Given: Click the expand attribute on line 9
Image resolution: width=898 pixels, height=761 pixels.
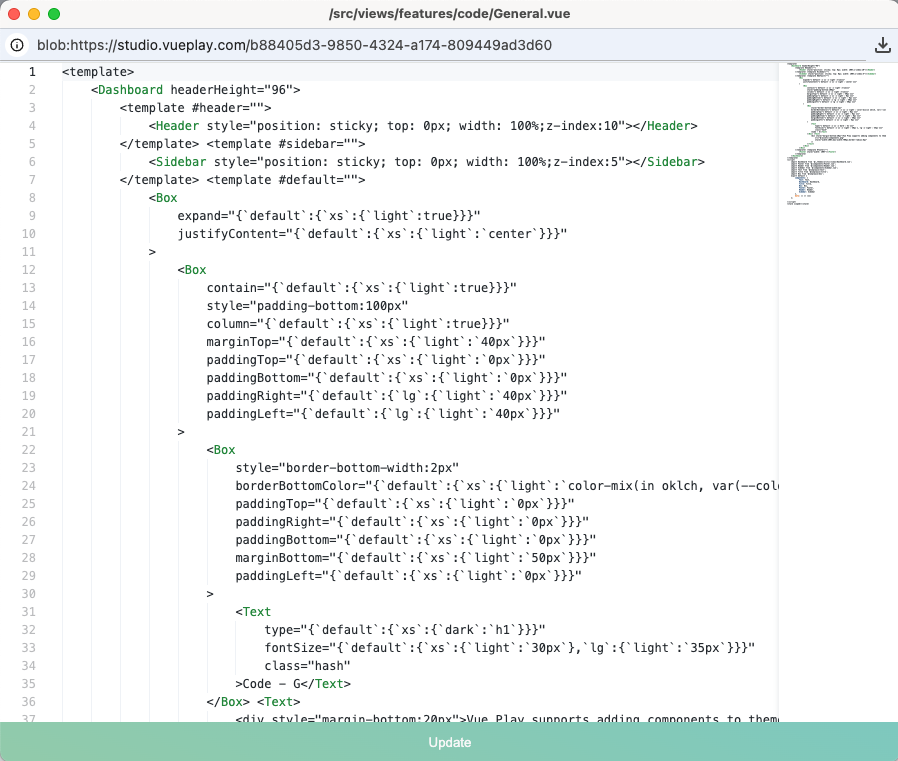Looking at the screenshot, I should point(329,216).
